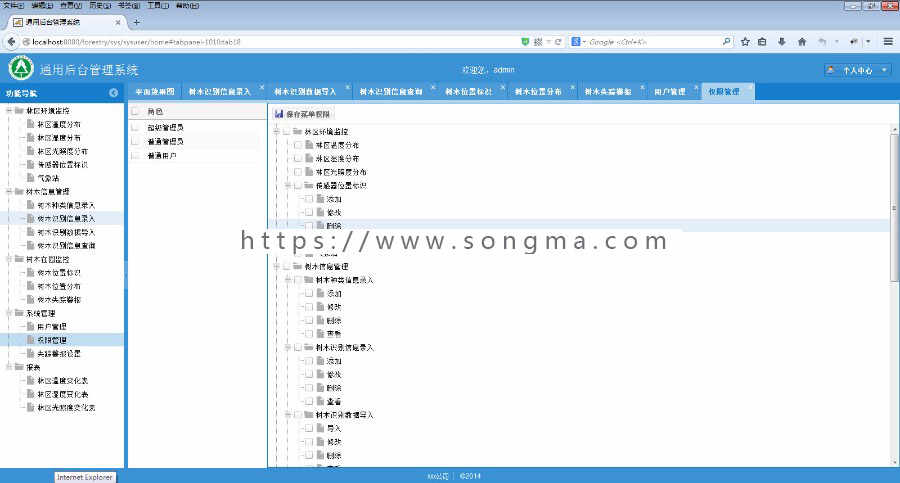Tick the 角色 header select-all checkbox

coord(135,111)
